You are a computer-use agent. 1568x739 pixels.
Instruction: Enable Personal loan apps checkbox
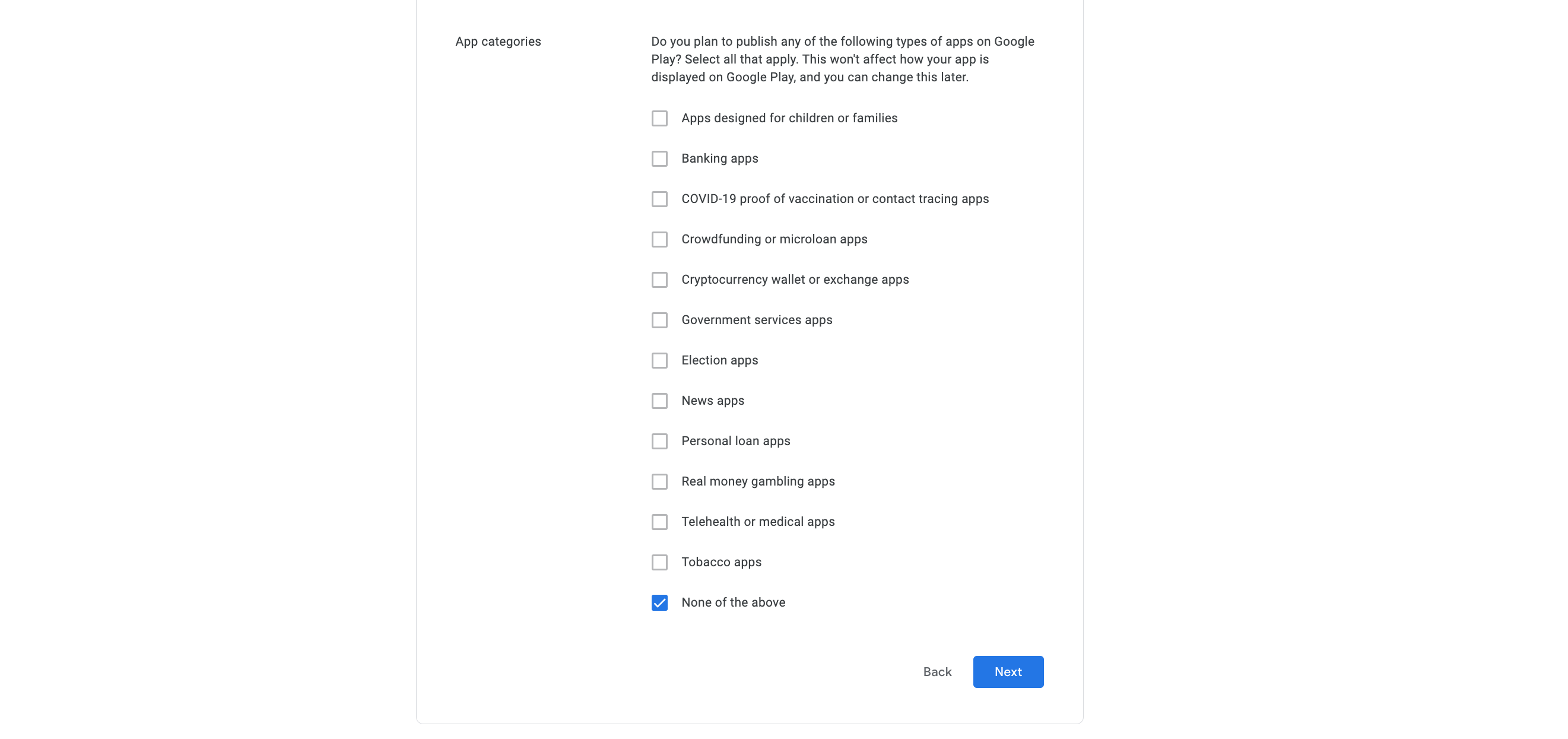(659, 442)
